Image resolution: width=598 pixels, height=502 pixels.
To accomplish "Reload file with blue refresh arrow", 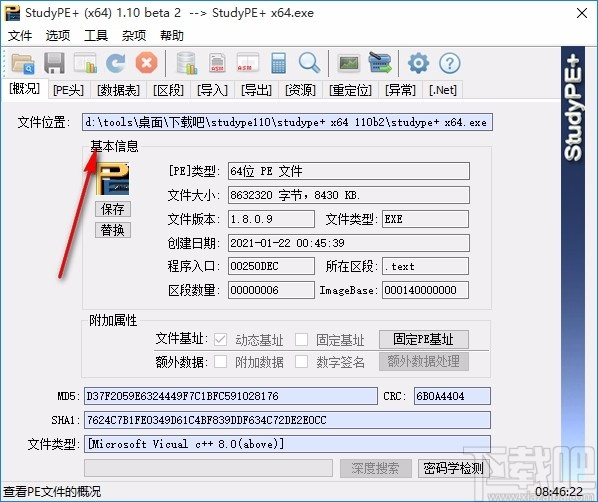I will coord(116,63).
